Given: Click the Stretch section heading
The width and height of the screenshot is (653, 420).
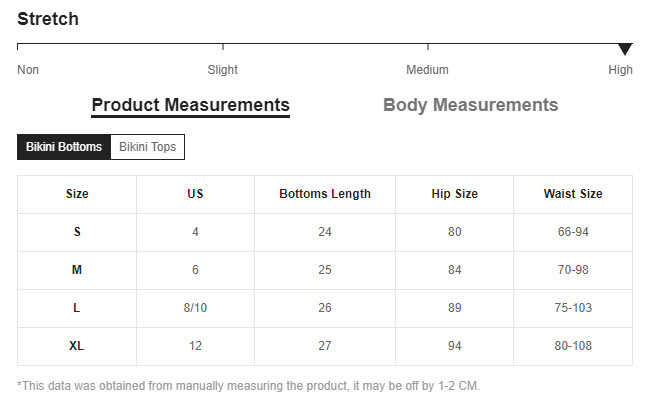Looking at the screenshot, I should click(48, 19).
